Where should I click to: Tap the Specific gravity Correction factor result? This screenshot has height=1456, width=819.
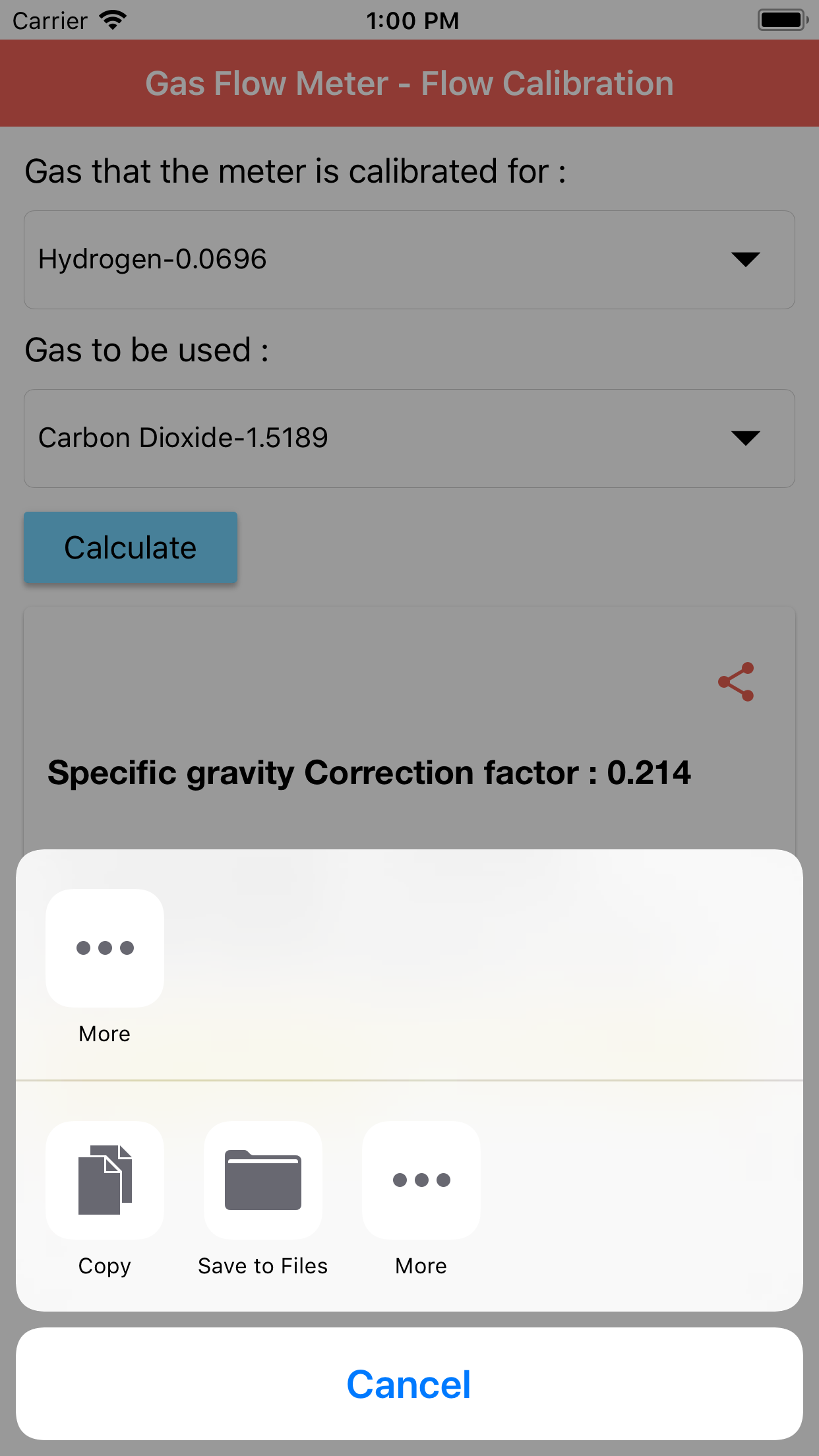point(369,773)
